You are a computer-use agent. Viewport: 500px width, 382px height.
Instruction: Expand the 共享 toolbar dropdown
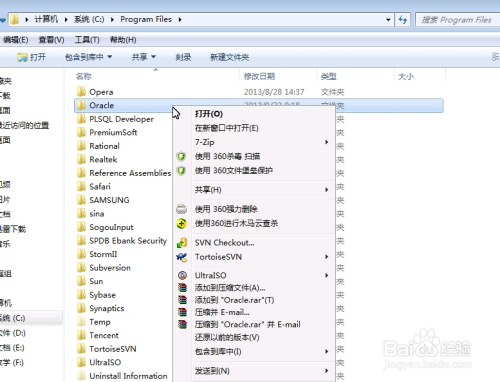point(153,57)
